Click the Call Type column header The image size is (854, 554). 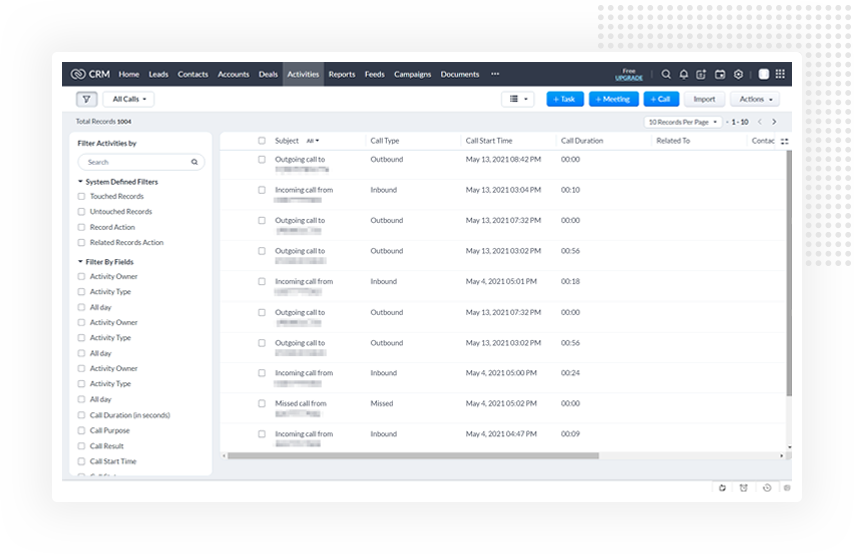click(x=385, y=141)
